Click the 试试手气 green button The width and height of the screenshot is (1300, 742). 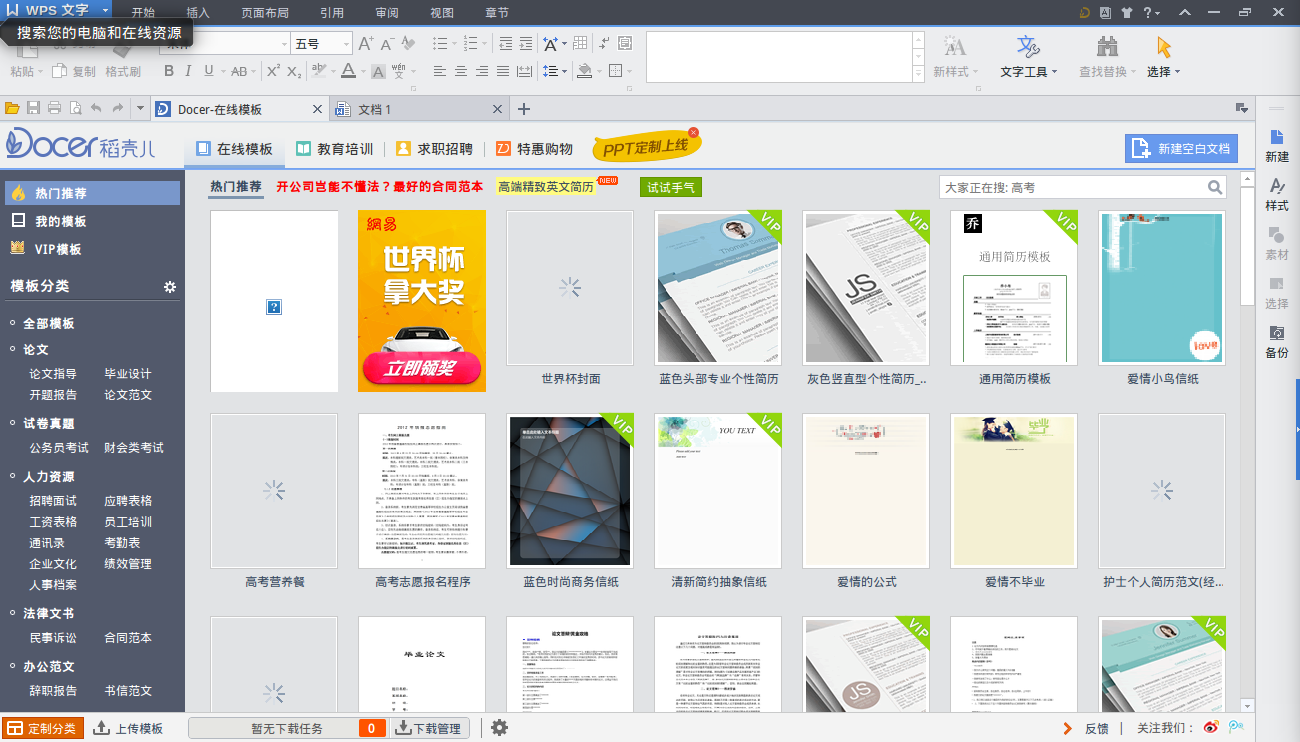click(671, 187)
